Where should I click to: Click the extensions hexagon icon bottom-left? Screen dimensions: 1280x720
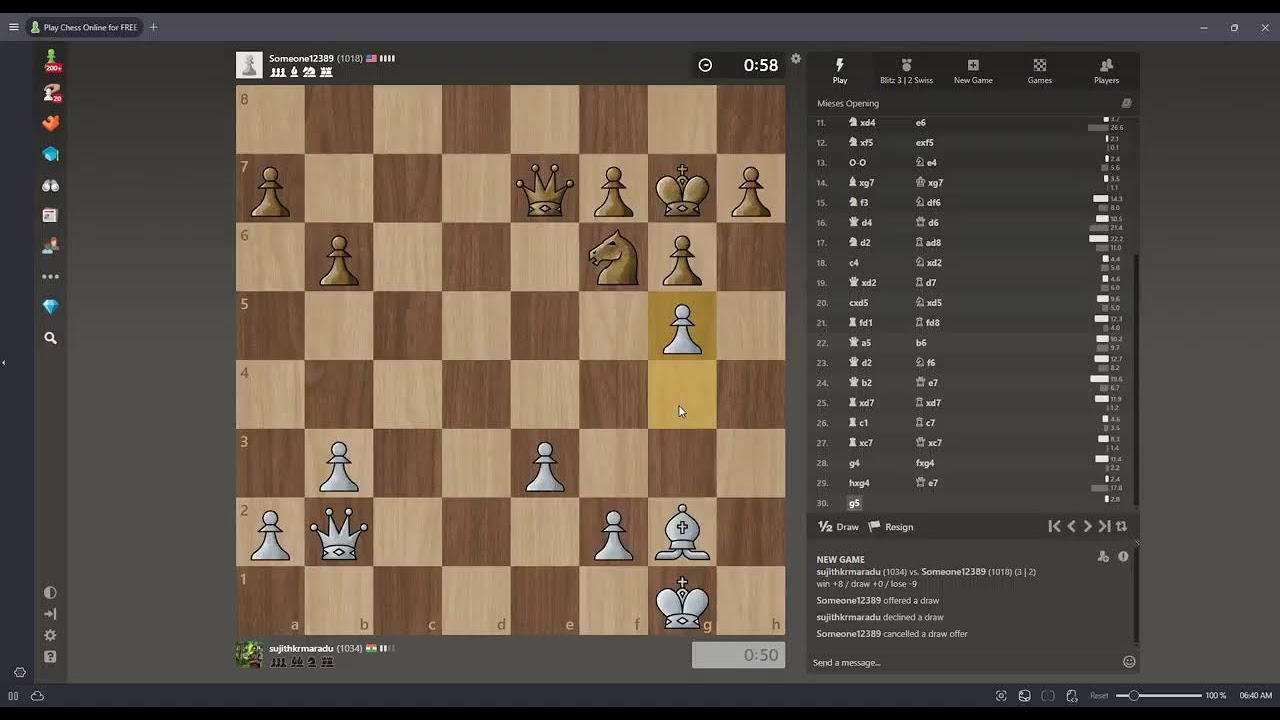pyautogui.click(x=19, y=672)
